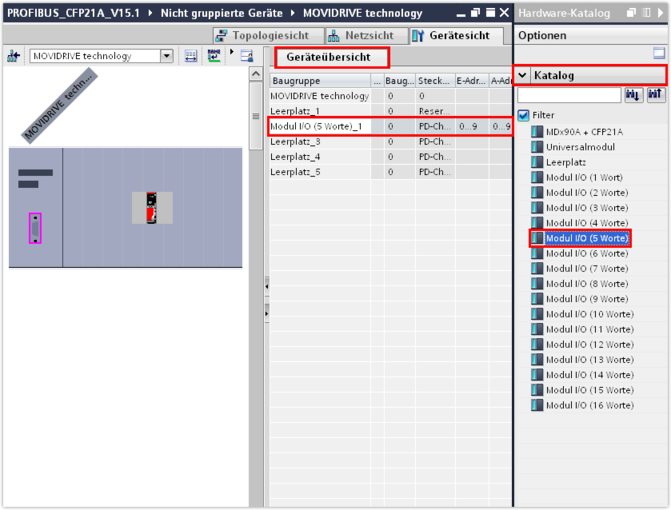Click the catalog search input field
This screenshot has height=510, width=671.
point(569,95)
